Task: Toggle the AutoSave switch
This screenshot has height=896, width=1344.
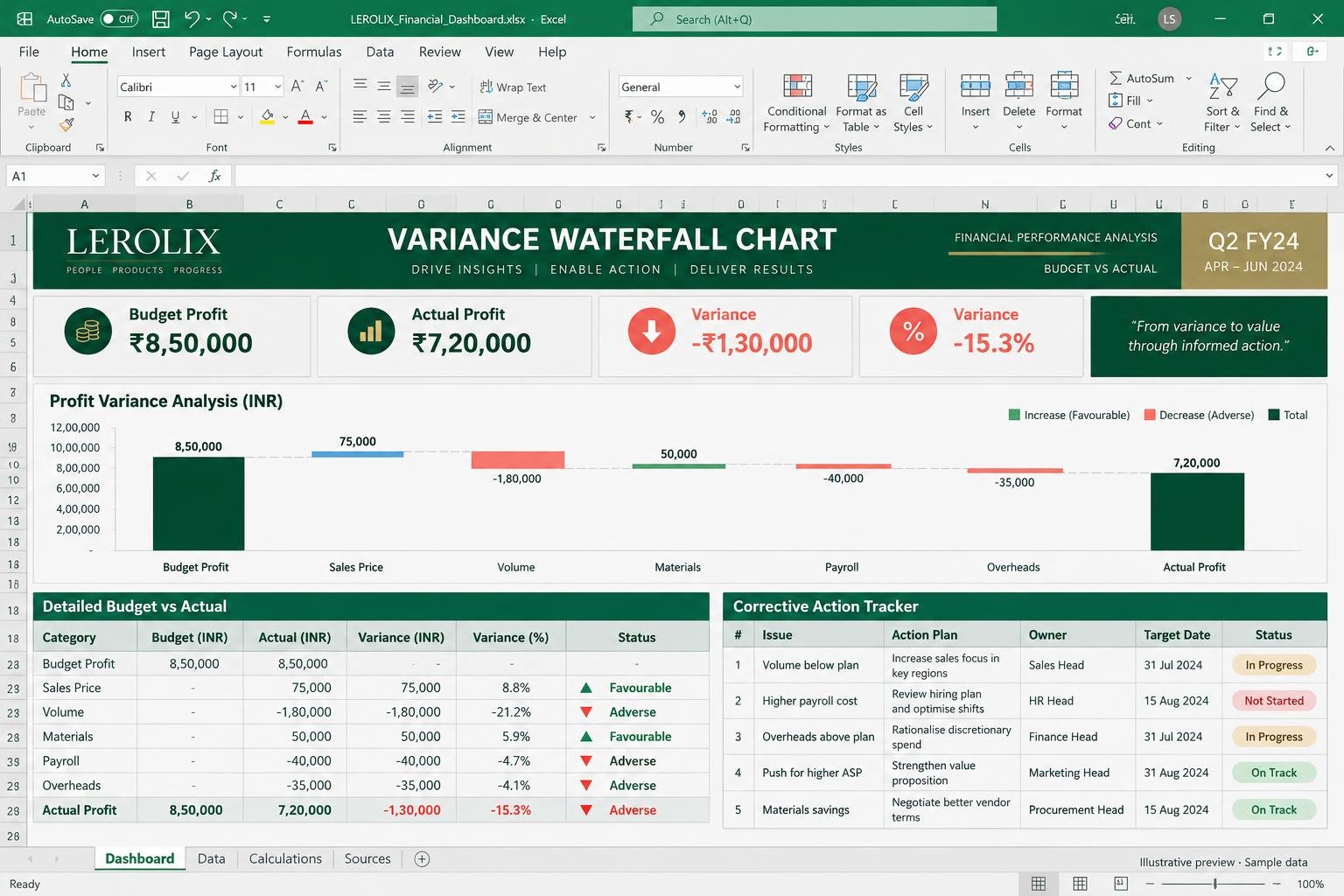Action: pos(119,18)
